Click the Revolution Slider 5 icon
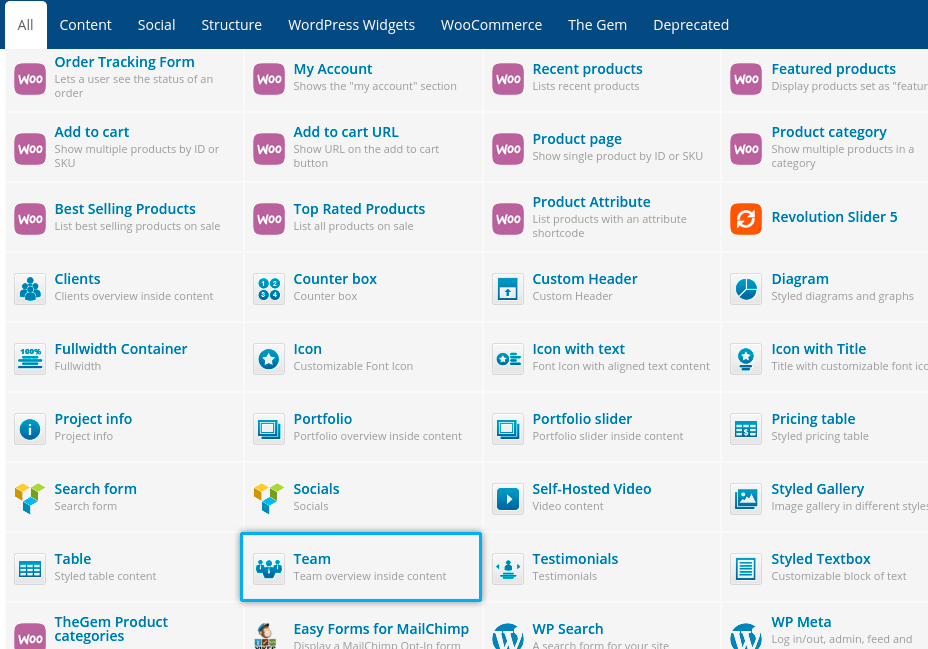The height and width of the screenshot is (649, 928). [746, 218]
